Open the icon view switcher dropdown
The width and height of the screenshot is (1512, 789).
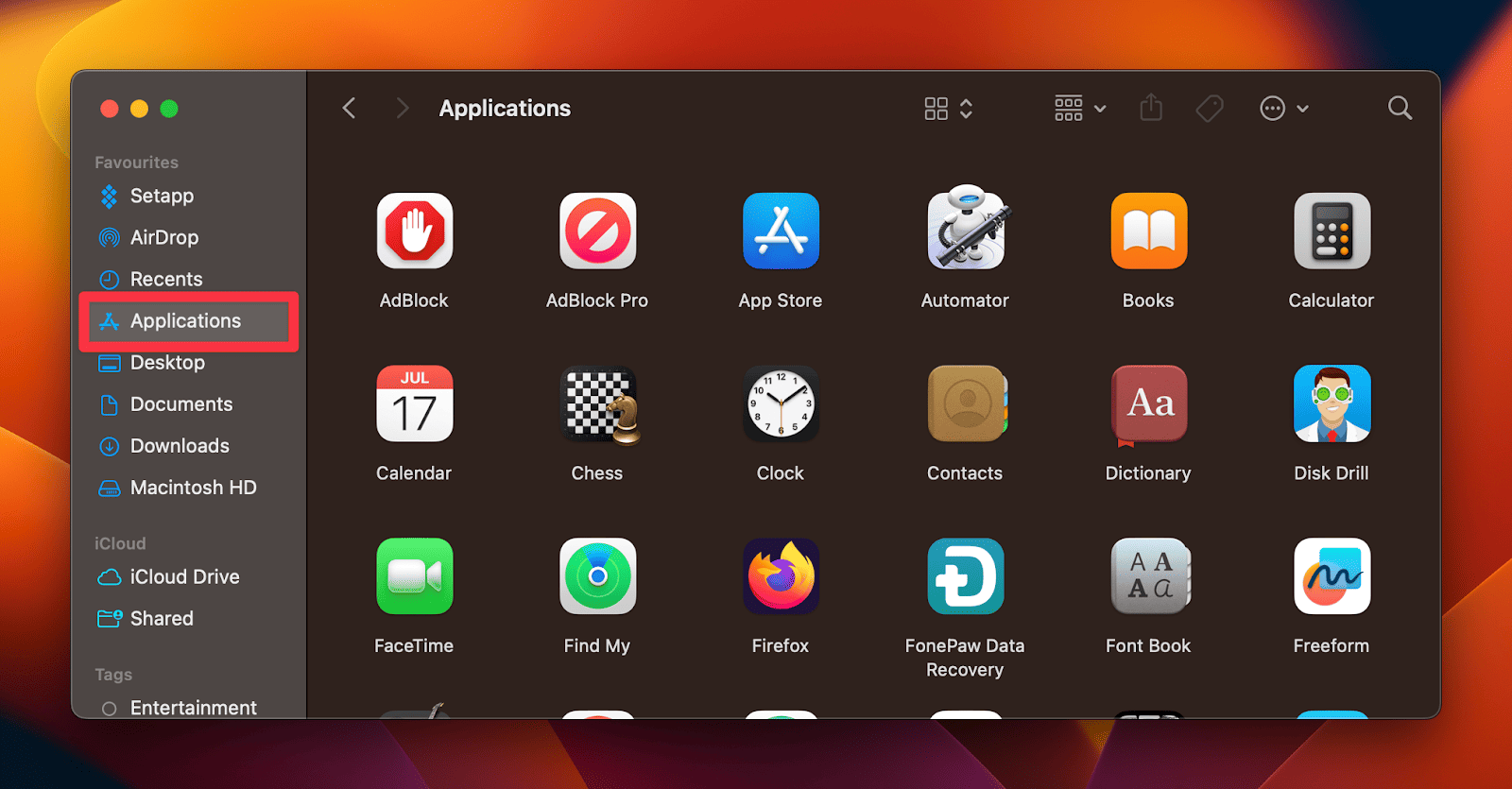click(x=948, y=109)
